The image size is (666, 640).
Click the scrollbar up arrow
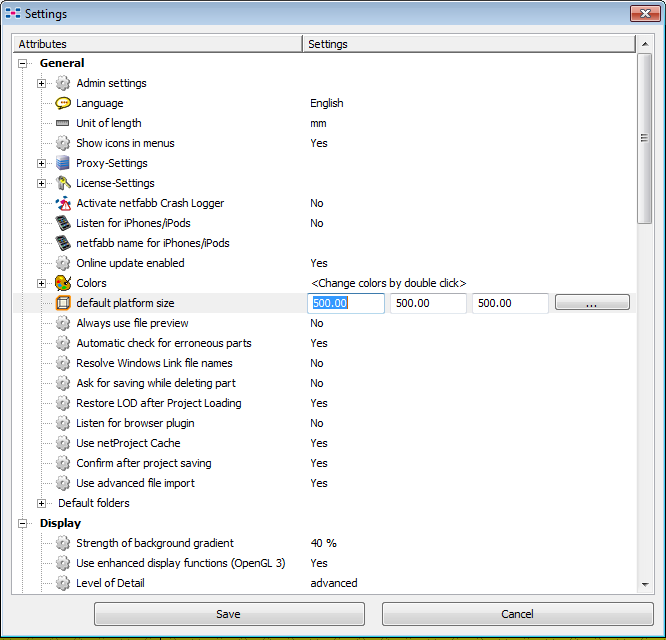[645, 44]
